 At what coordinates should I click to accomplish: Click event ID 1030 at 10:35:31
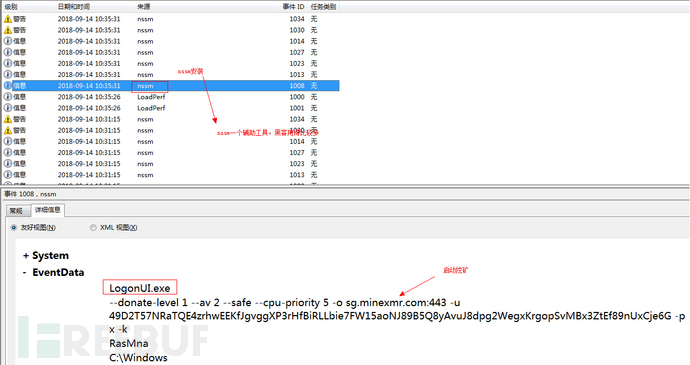coord(297,30)
